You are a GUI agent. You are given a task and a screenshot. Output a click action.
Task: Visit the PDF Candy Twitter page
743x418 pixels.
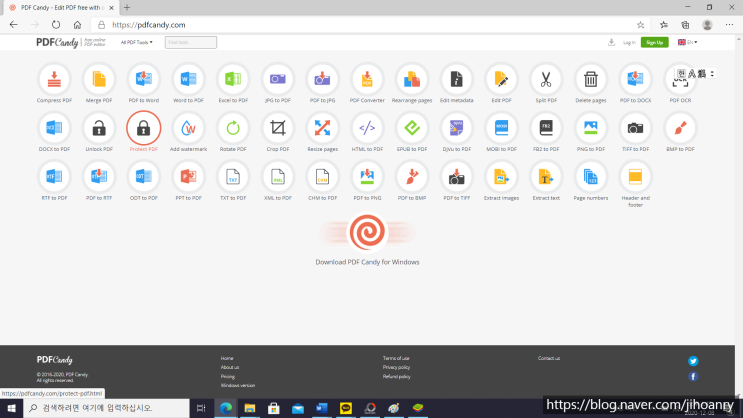[x=693, y=361]
